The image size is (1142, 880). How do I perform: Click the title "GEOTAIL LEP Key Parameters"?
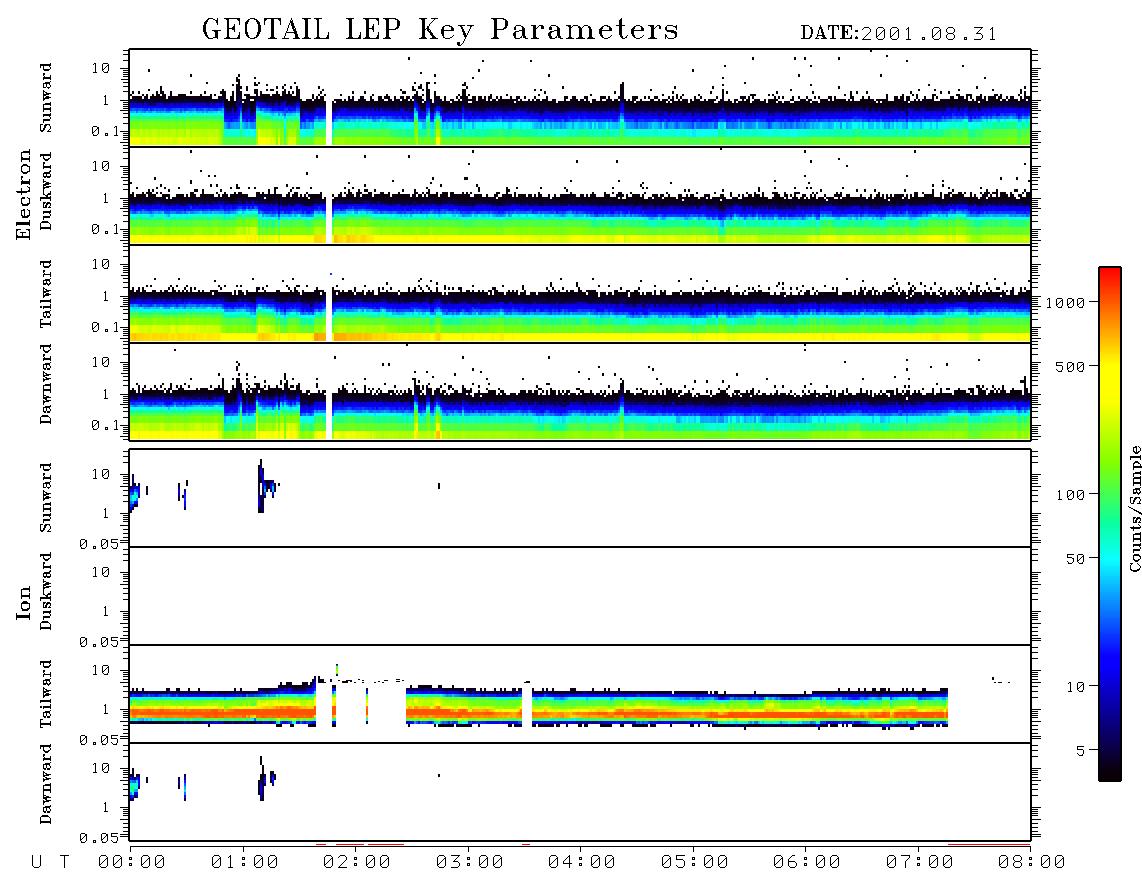(x=440, y=30)
